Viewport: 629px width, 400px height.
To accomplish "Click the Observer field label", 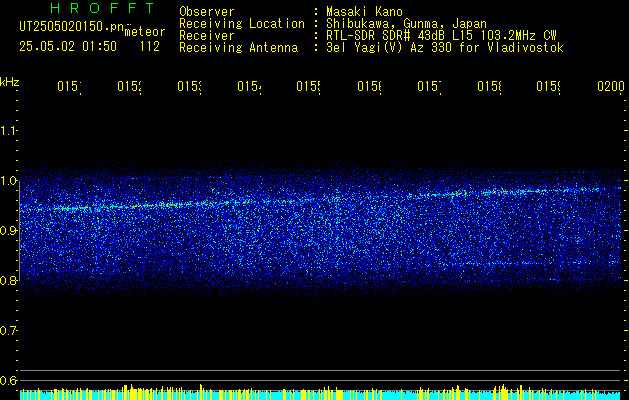I will pyautogui.click(x=207, y=12).
